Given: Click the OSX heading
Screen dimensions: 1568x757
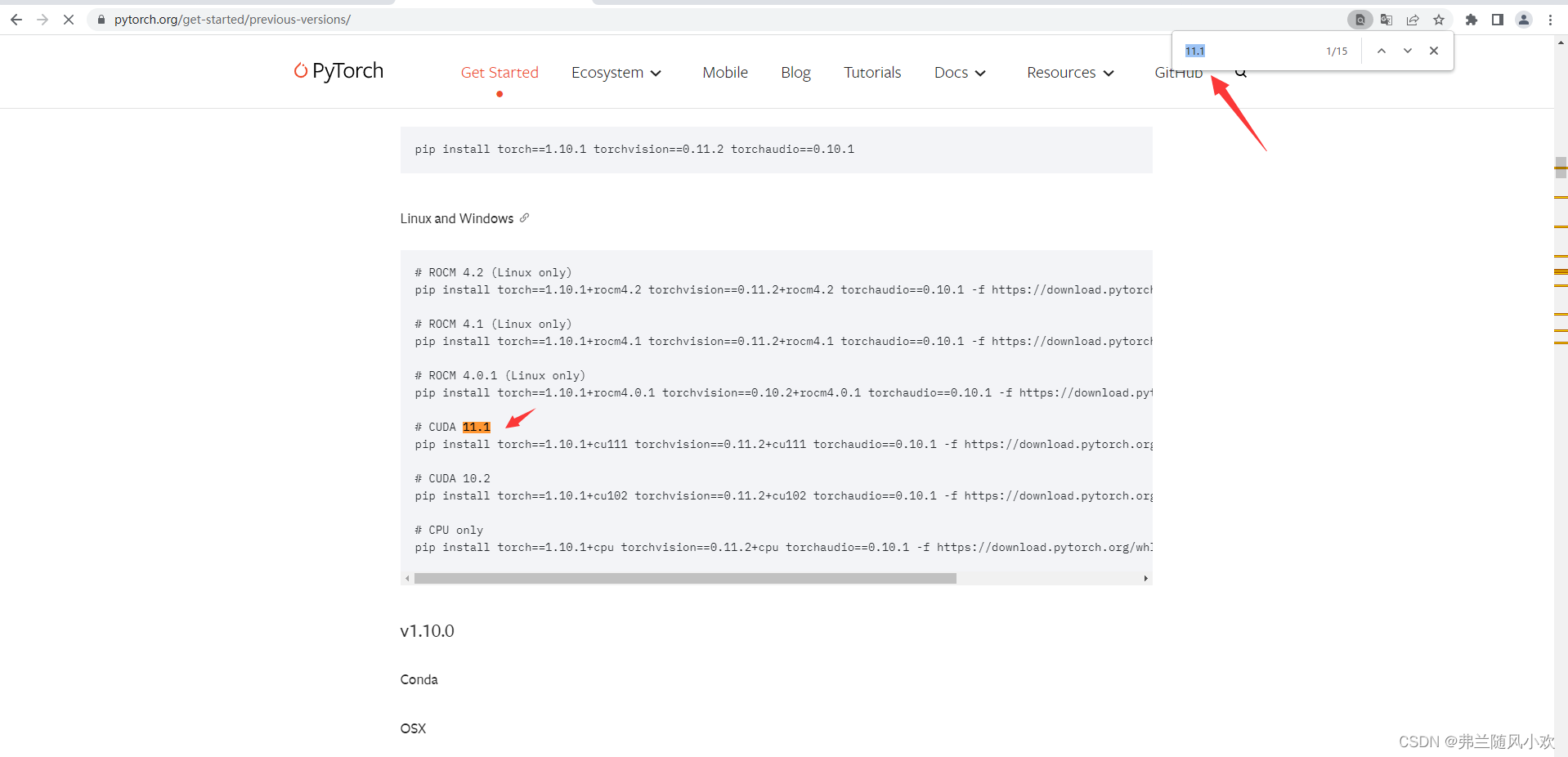Looking at the screenshot, I should [413, 728].
